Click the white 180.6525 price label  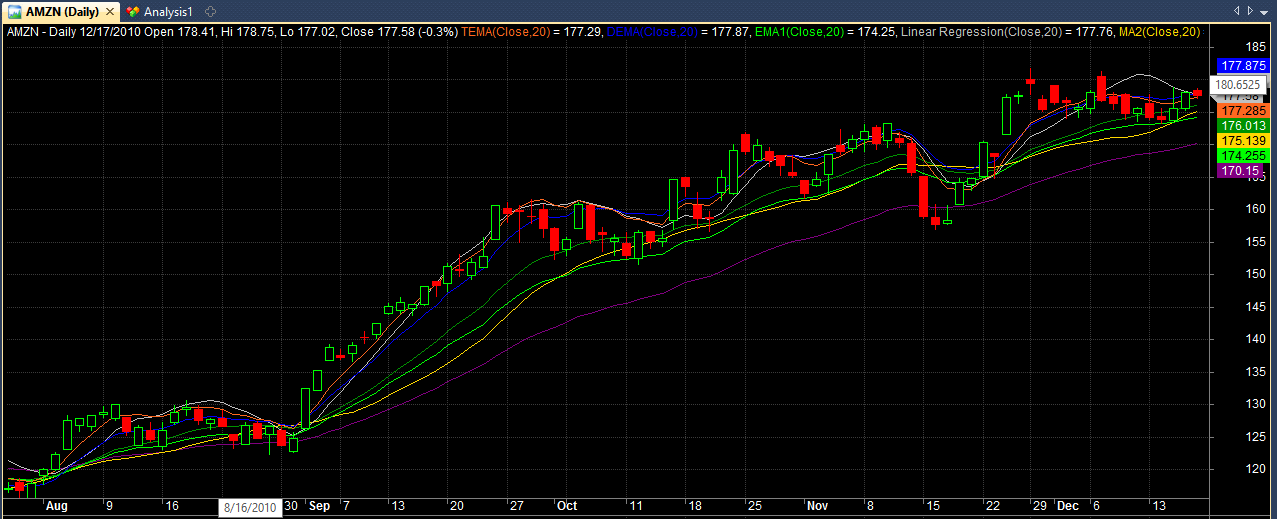(1237, 85)
